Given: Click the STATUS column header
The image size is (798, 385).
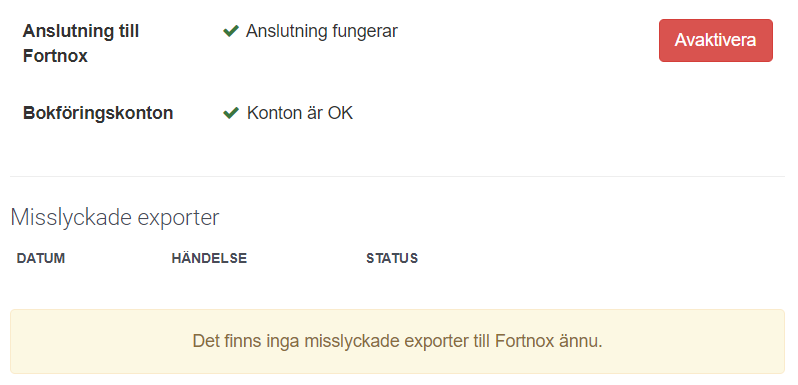Looking at the screenshot, I should (392, 258).
